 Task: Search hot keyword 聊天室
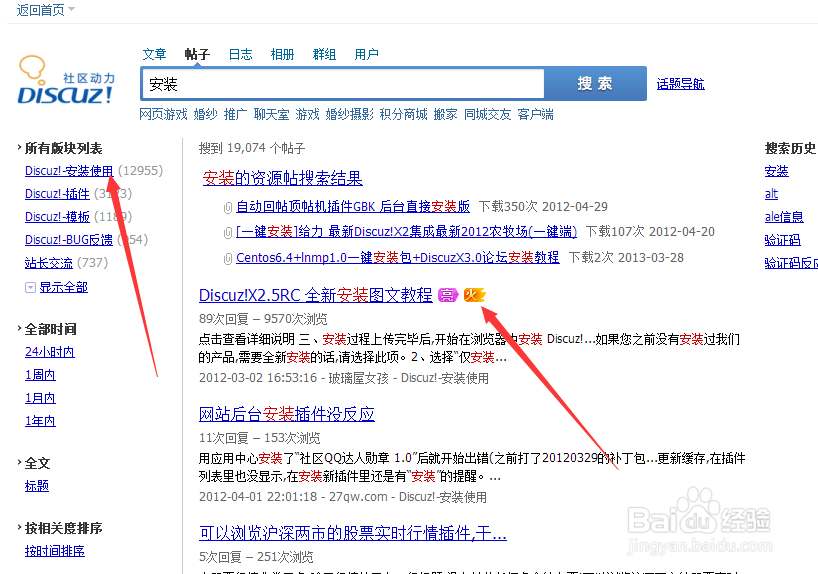pos(271,114)
